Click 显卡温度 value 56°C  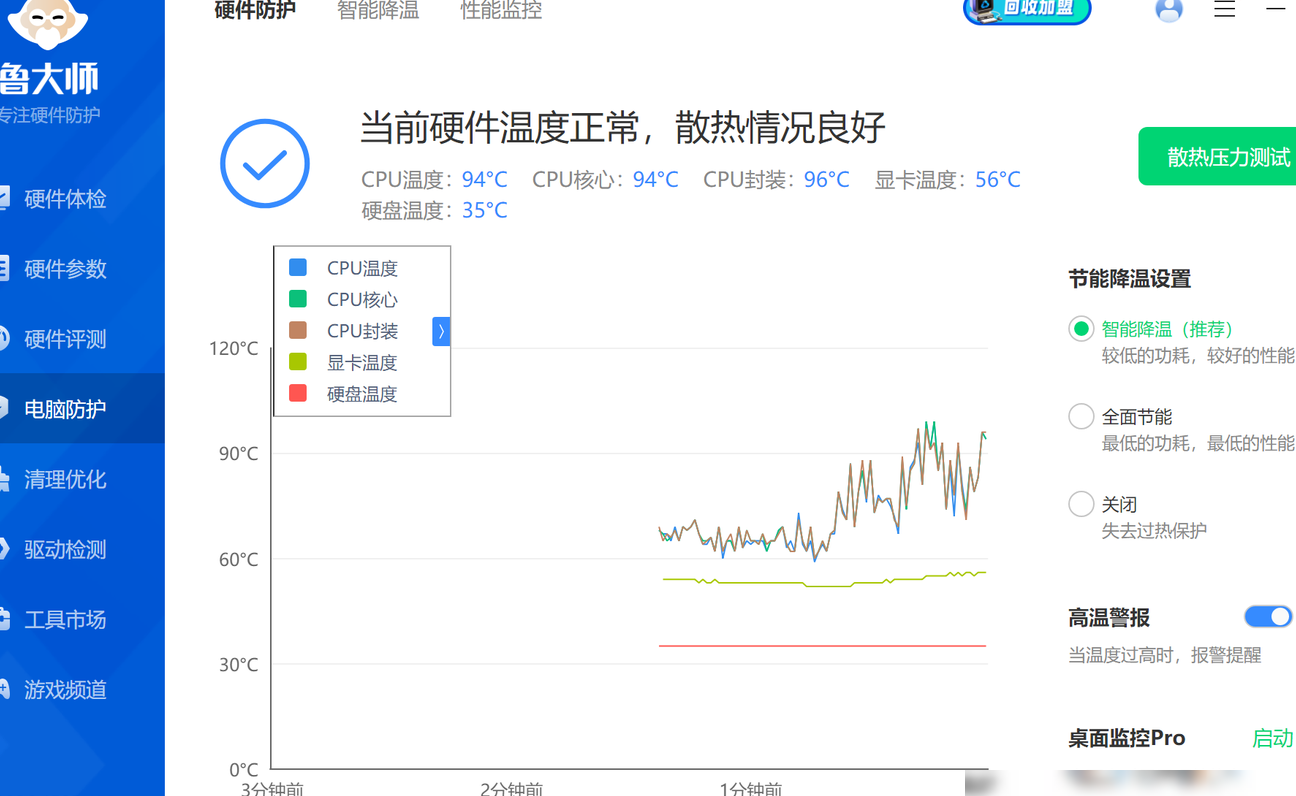(x=998, y=180)
